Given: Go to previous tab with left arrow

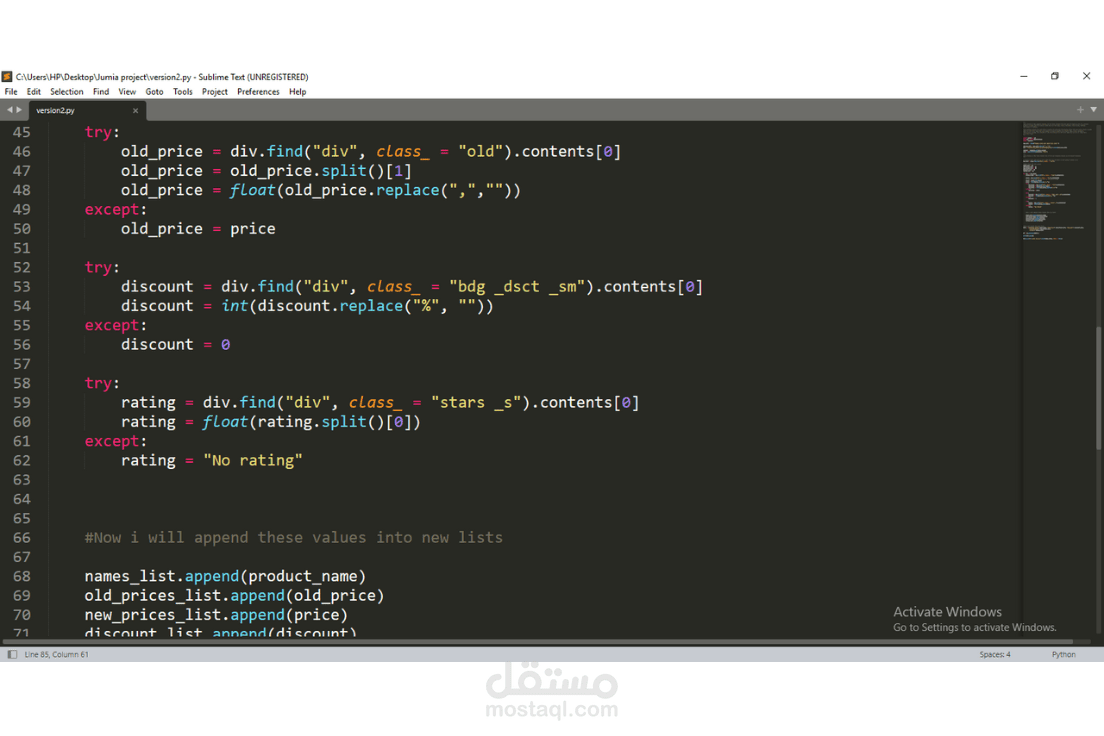Looking at the screenshot, I should pyautogui.click(x=10, y=110).
